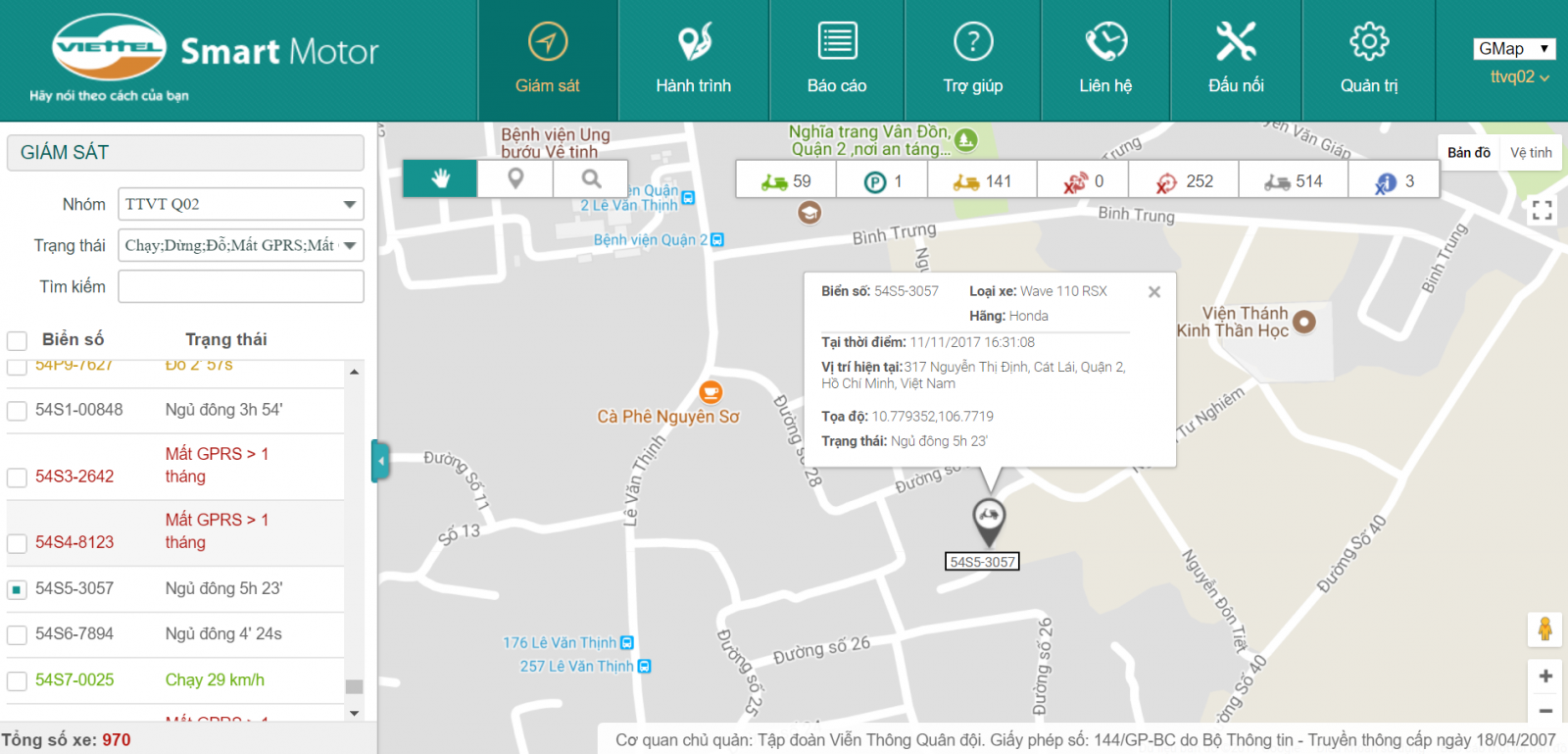The width and height of the screenshot is (1568, 754).
Task: Filter by running vehicles count 59
Action: pos(786,181)
